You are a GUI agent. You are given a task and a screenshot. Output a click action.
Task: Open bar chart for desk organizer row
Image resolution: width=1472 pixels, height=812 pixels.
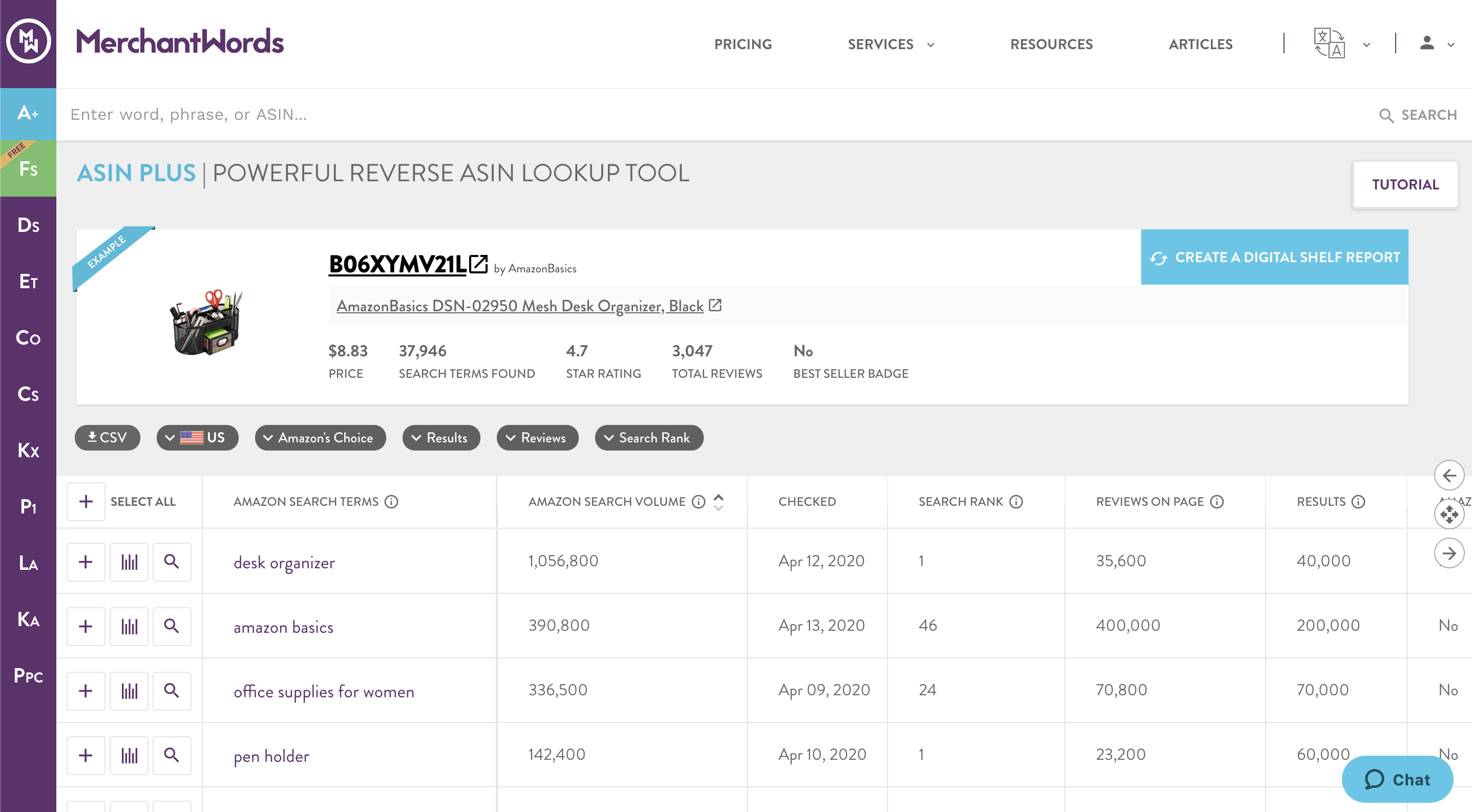click(129, 562)
